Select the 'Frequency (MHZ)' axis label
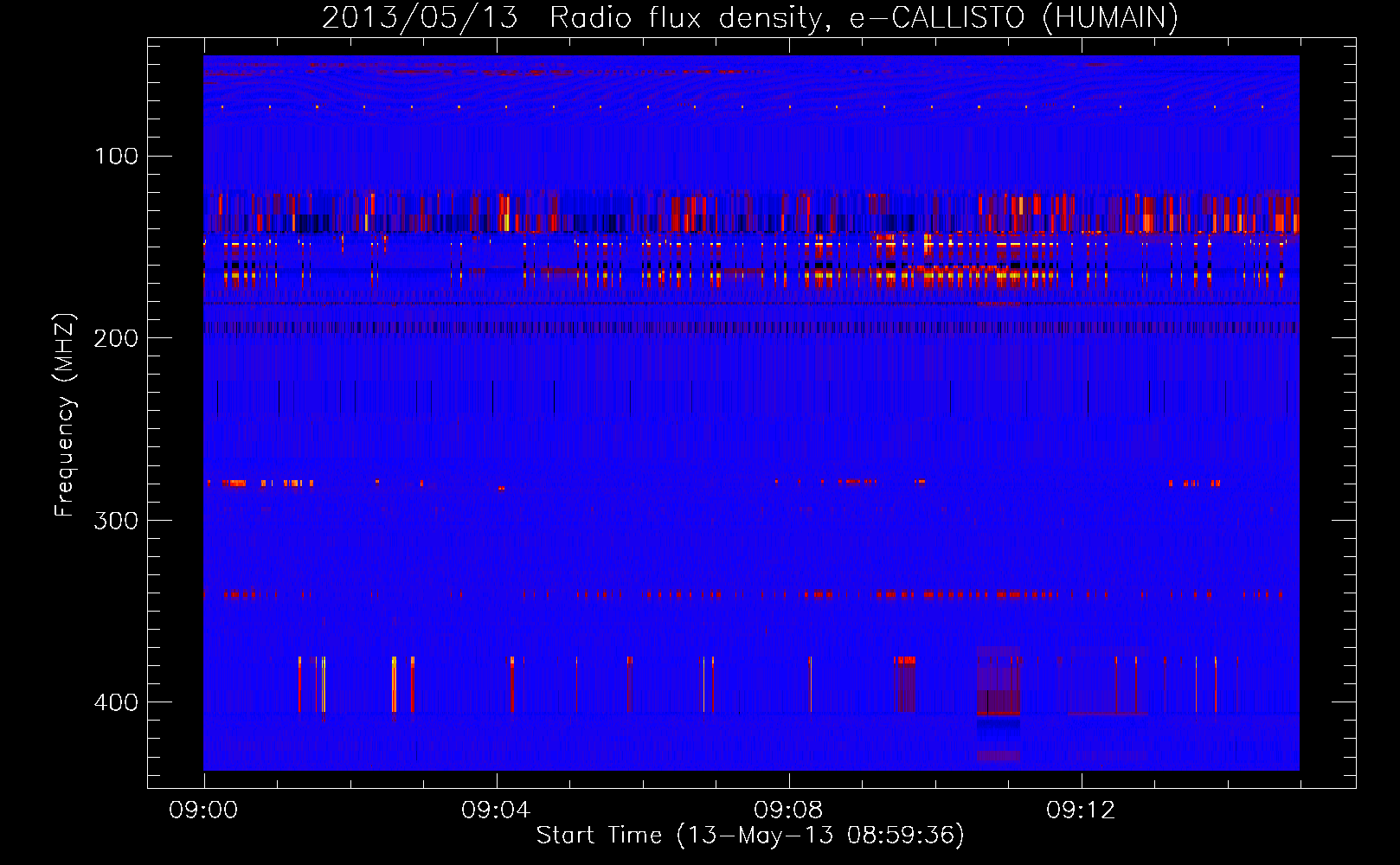 65,415
